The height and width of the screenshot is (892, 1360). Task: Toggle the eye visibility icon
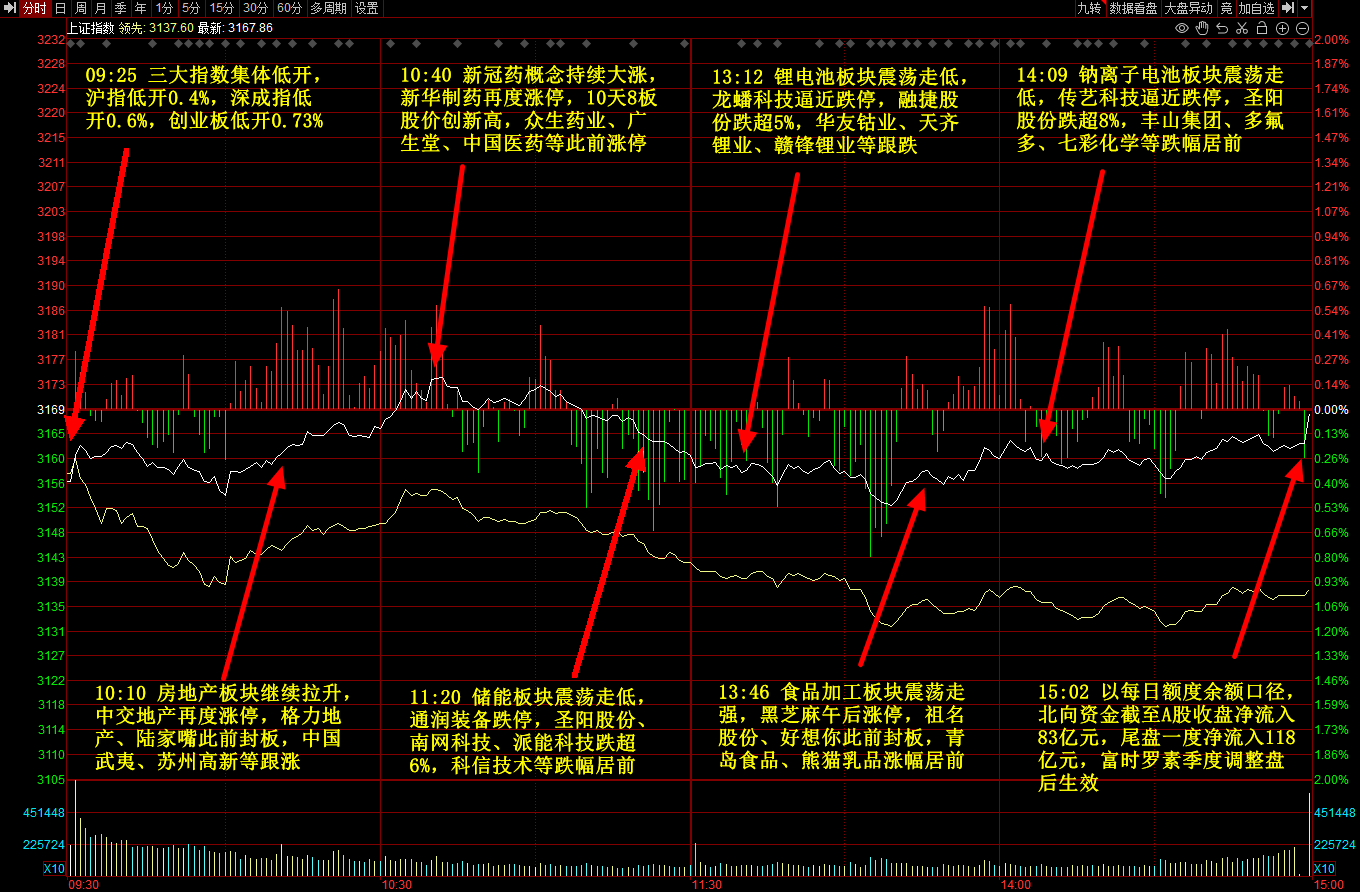click(x=1181, y=28)
